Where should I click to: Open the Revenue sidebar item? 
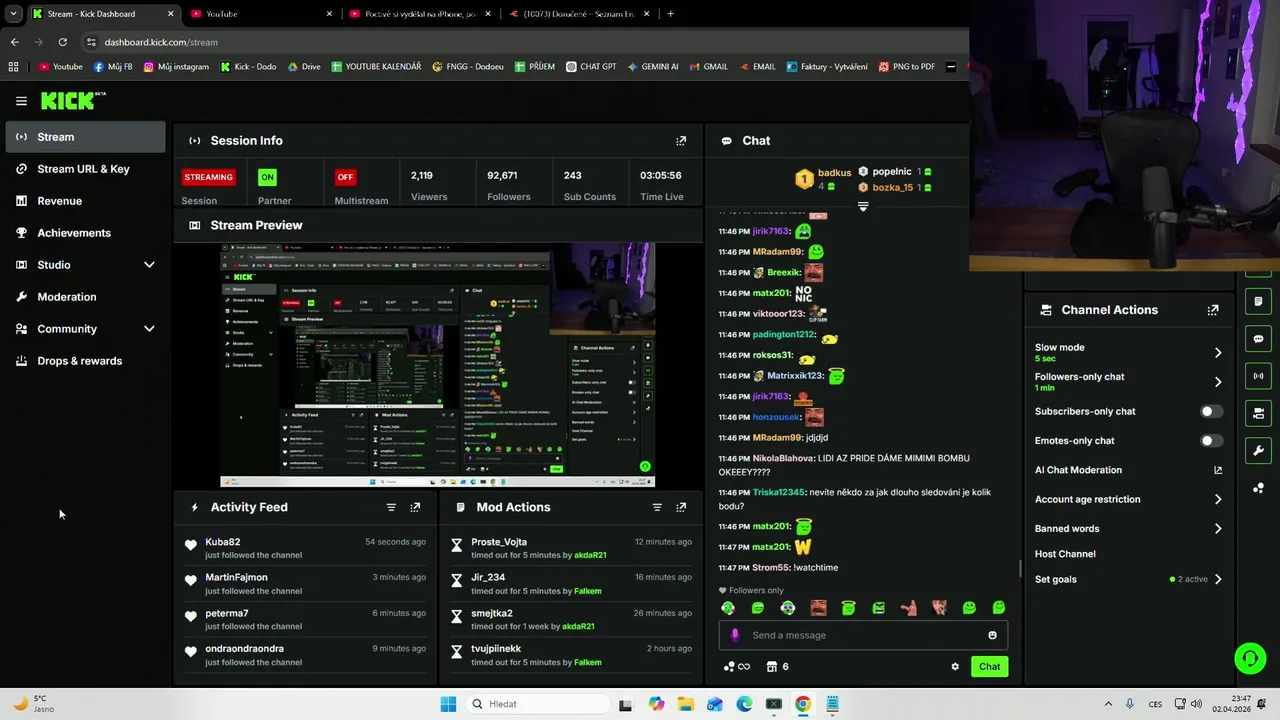pos(85,201)
